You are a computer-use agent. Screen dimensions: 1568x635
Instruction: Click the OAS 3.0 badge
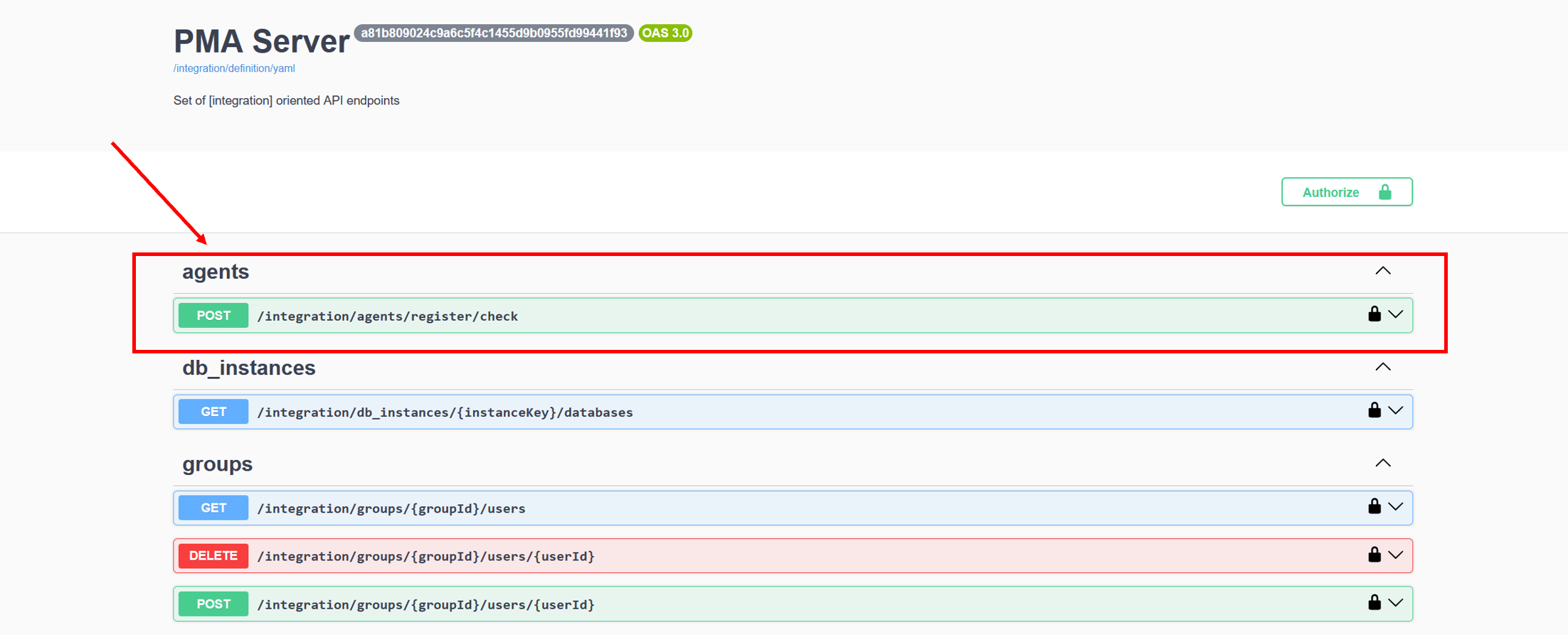(665, 33)
